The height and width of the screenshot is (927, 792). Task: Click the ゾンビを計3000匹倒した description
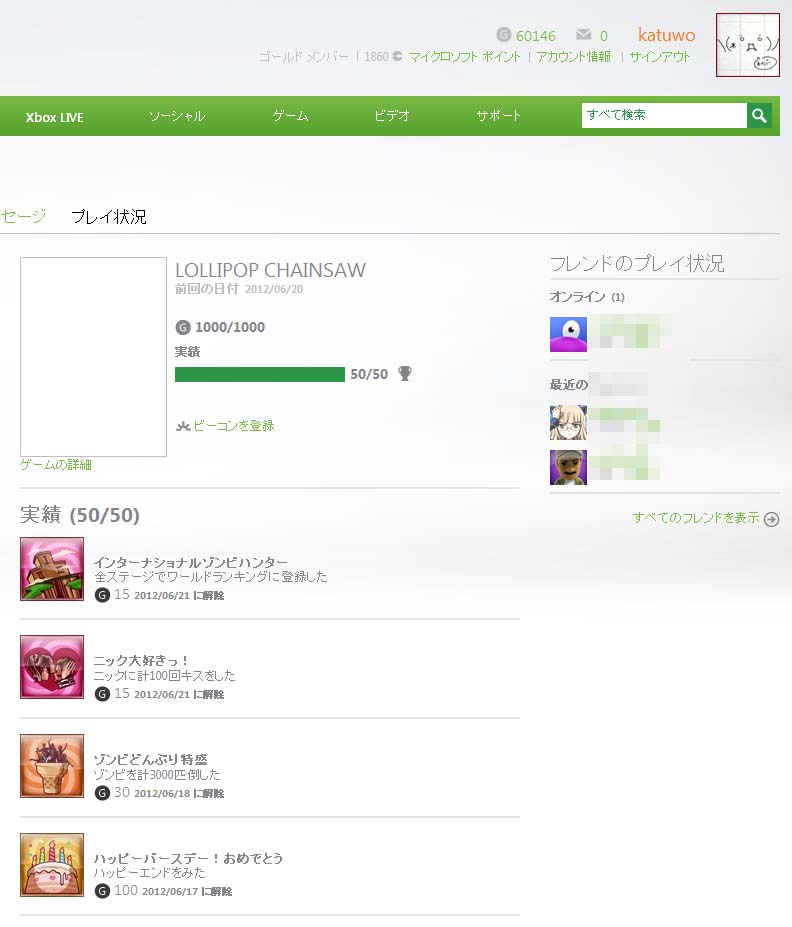coord(157,774)
